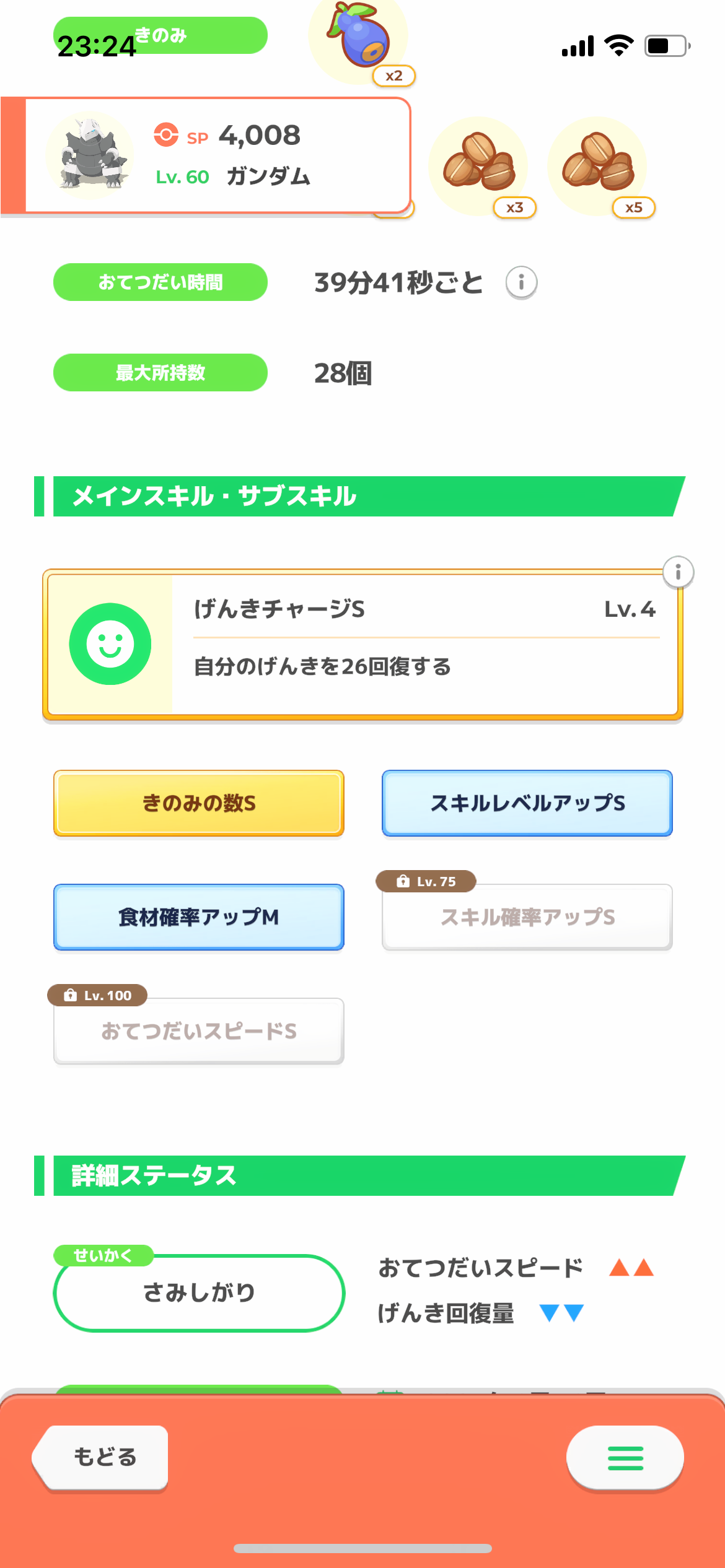725x1568 pixels.
Task: Open info icon next to 39分41秒ごと
Action: [x=521, y=283]
